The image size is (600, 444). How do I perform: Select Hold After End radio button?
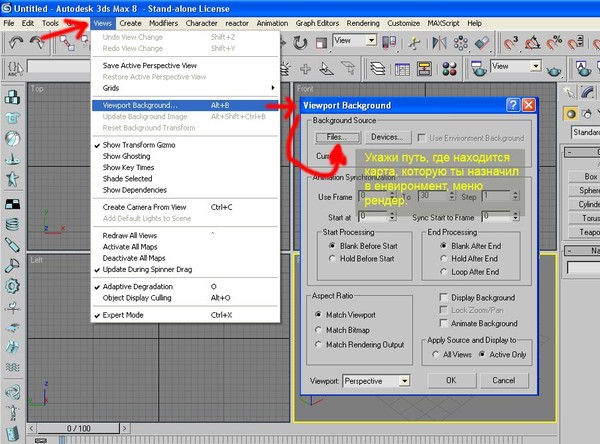pyautogui.click(x=443, y=259)
